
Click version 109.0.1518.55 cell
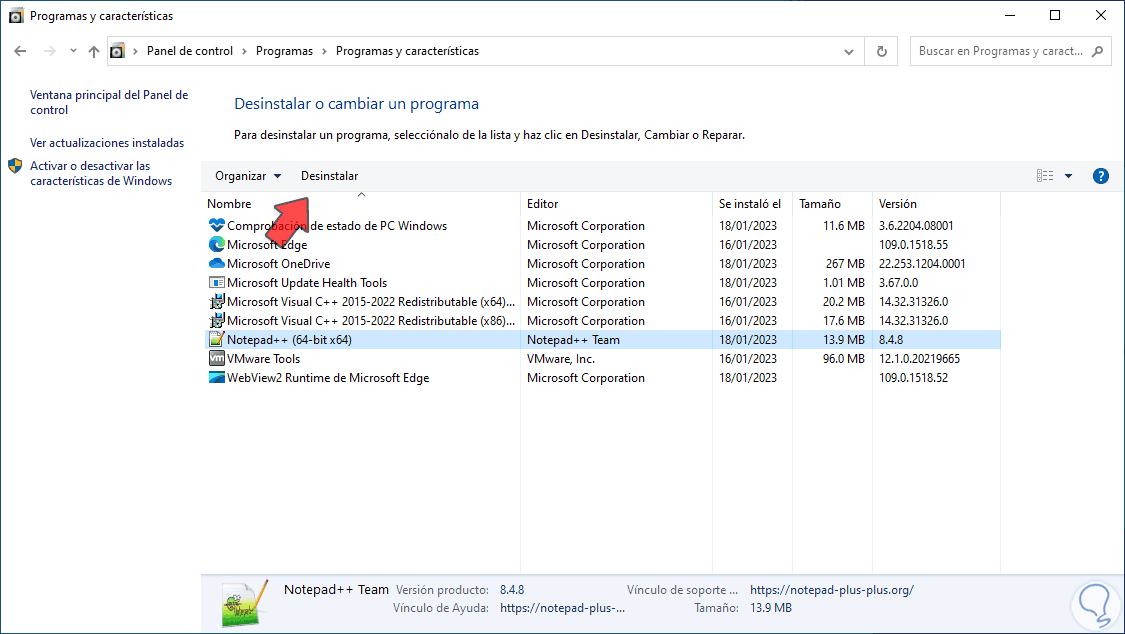913,245
